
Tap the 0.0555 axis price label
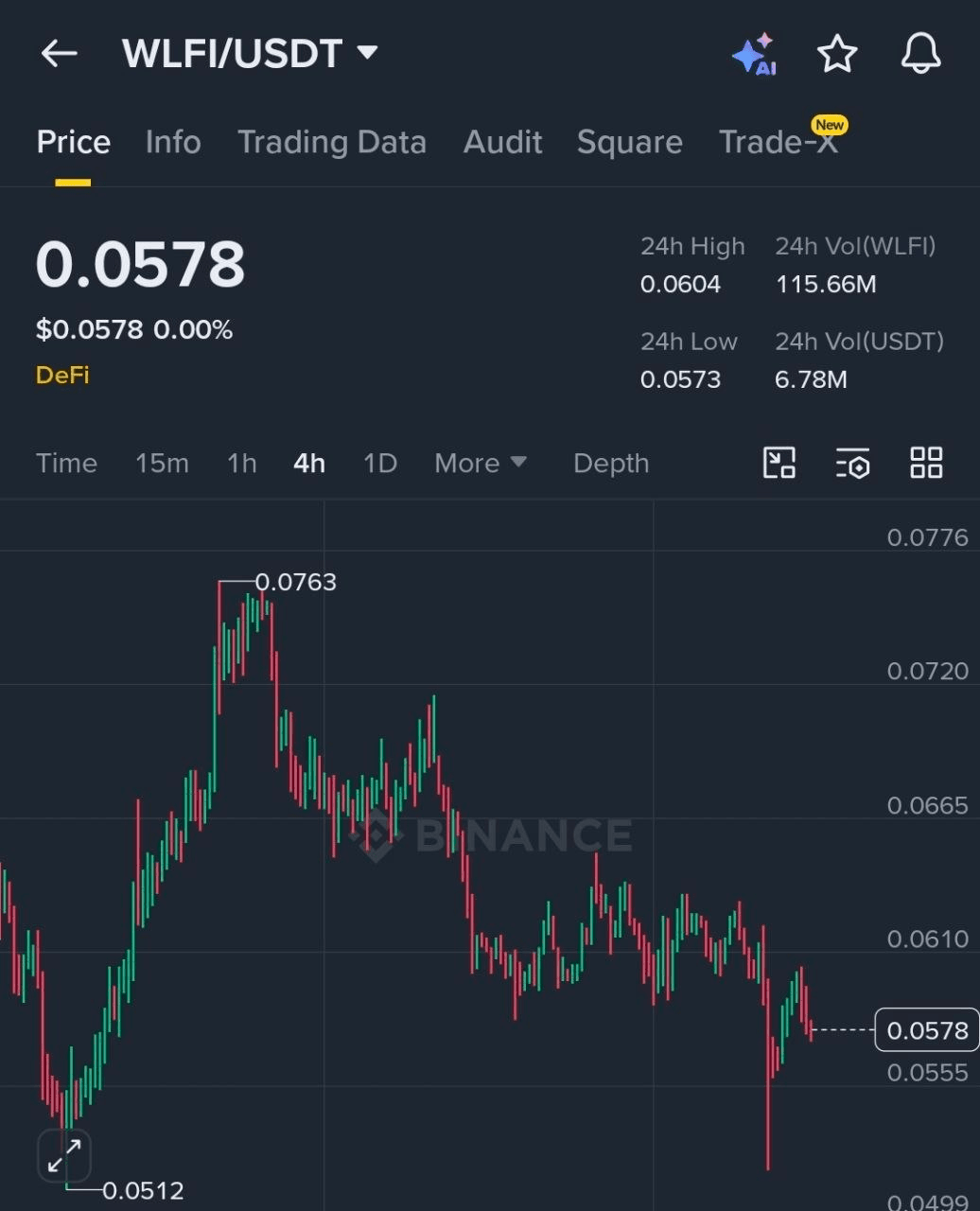click(927, 1072)
